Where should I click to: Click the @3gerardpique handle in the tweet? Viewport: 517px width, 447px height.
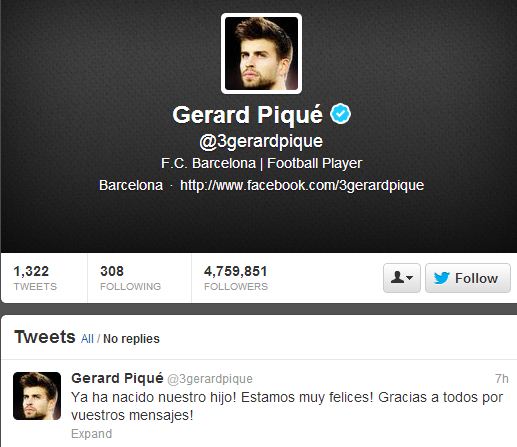coord(210,379)
